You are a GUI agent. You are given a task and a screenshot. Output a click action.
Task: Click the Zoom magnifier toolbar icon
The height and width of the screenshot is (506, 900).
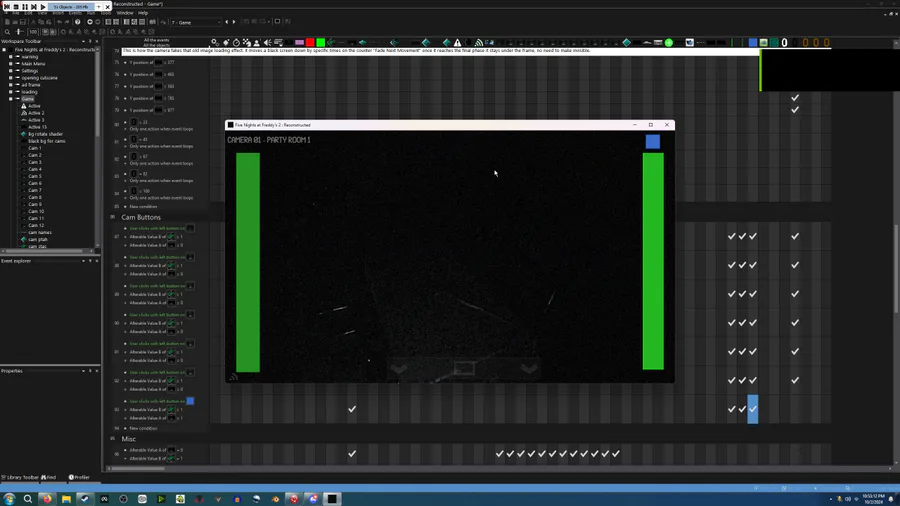(7, 32)
